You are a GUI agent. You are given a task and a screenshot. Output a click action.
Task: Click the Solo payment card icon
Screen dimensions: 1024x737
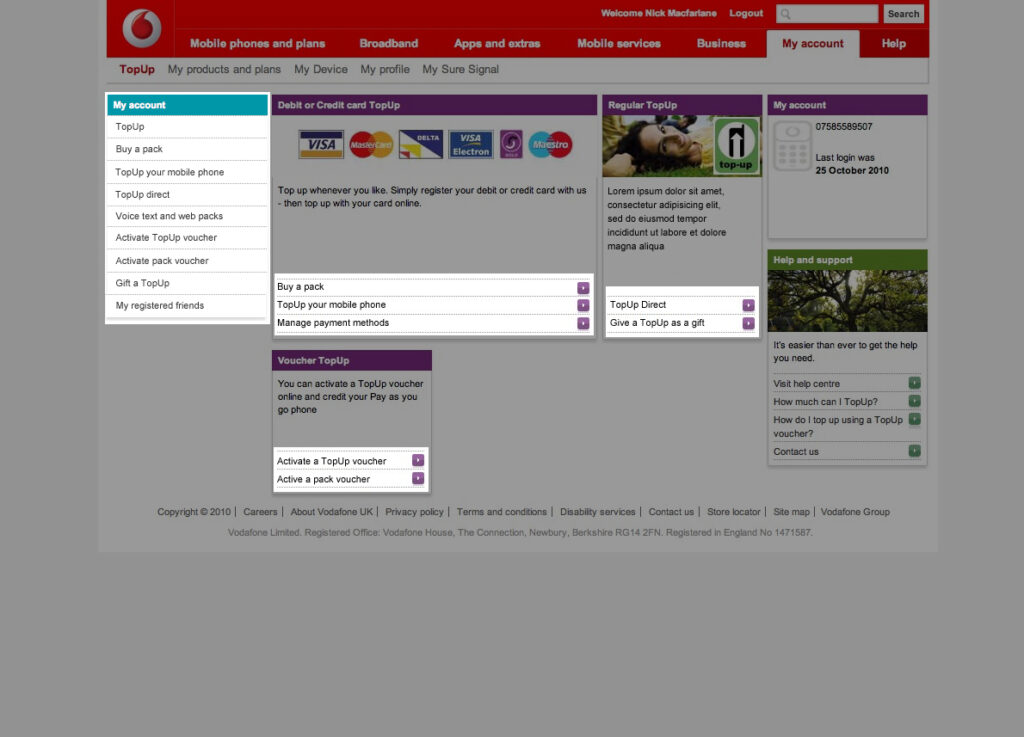(x=510, y=144)
